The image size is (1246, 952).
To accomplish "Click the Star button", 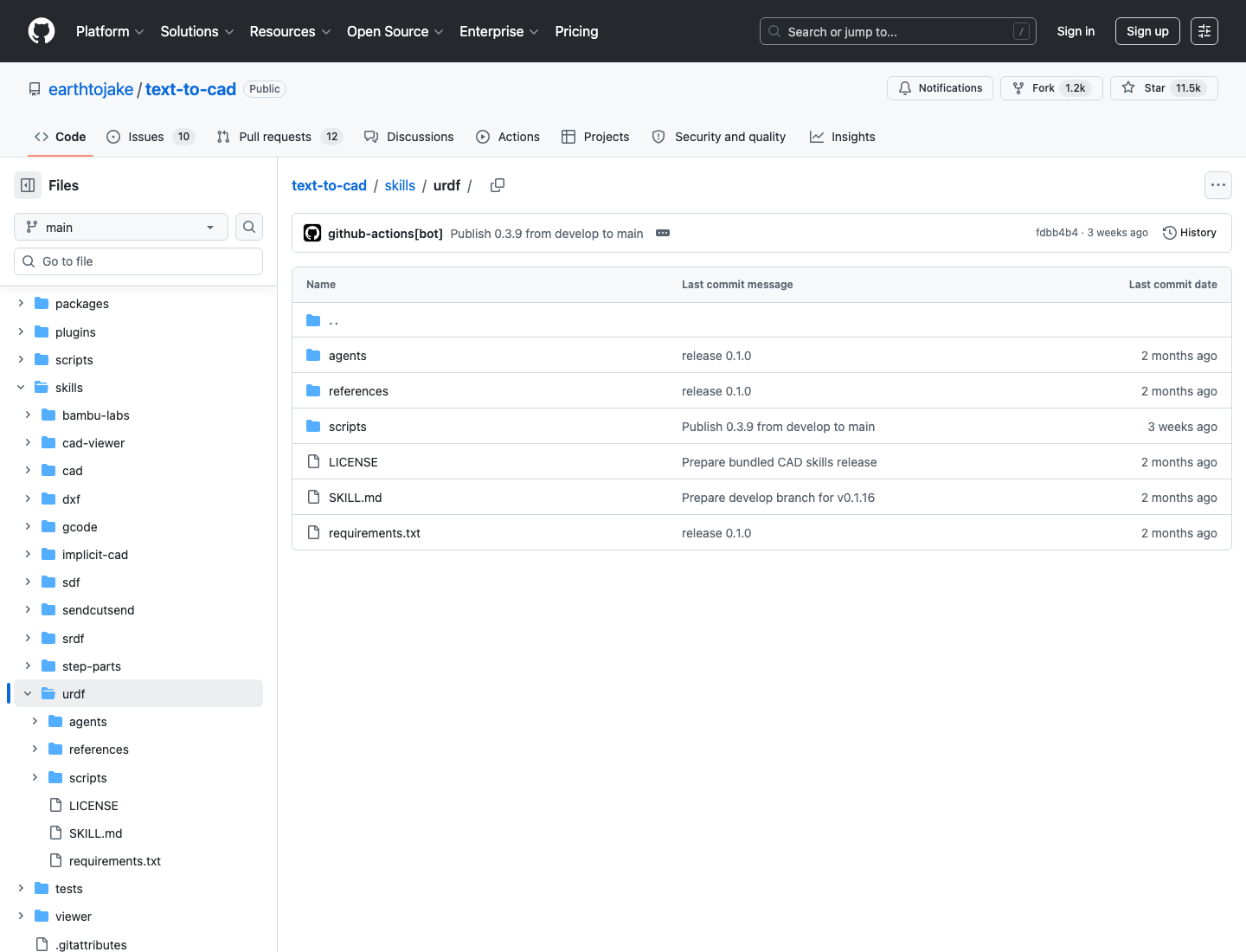I will click(1165, 88).
